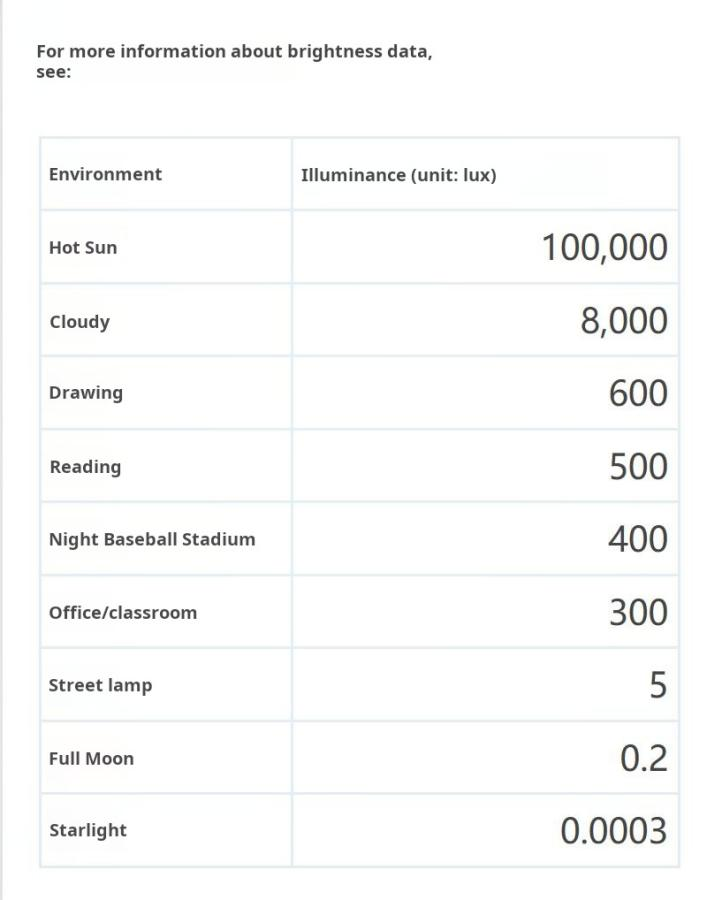Select the Office/classroom row label
Image resolution: width=722 pixels, height=900 pixels.
123,613
